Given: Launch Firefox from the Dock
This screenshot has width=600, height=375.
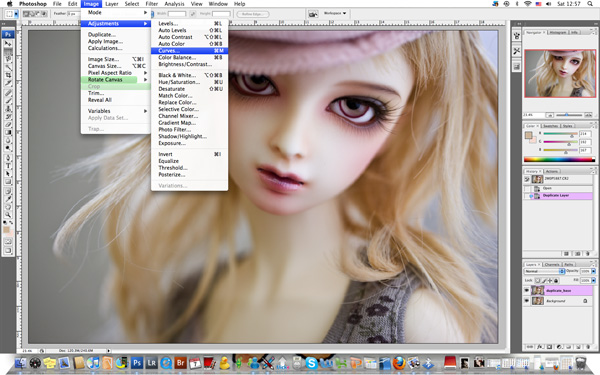Looking at the screenshot, I should pos(399,362).
